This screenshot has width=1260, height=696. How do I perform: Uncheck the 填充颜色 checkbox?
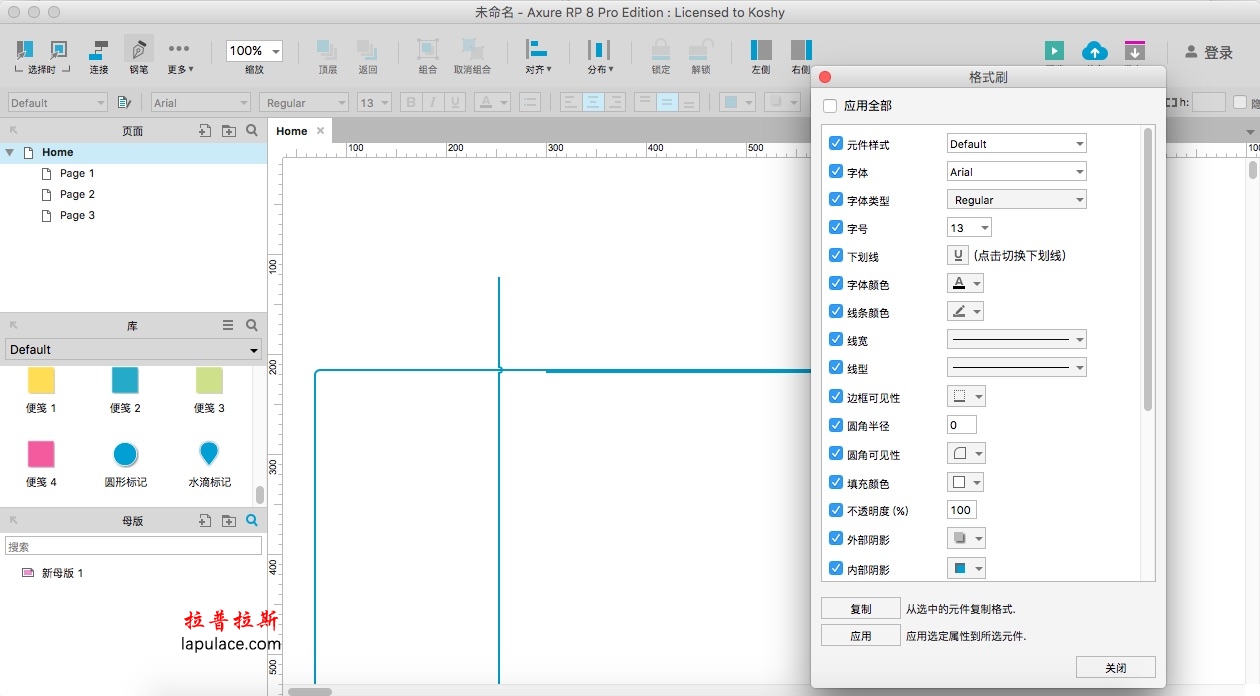point(836,482)
